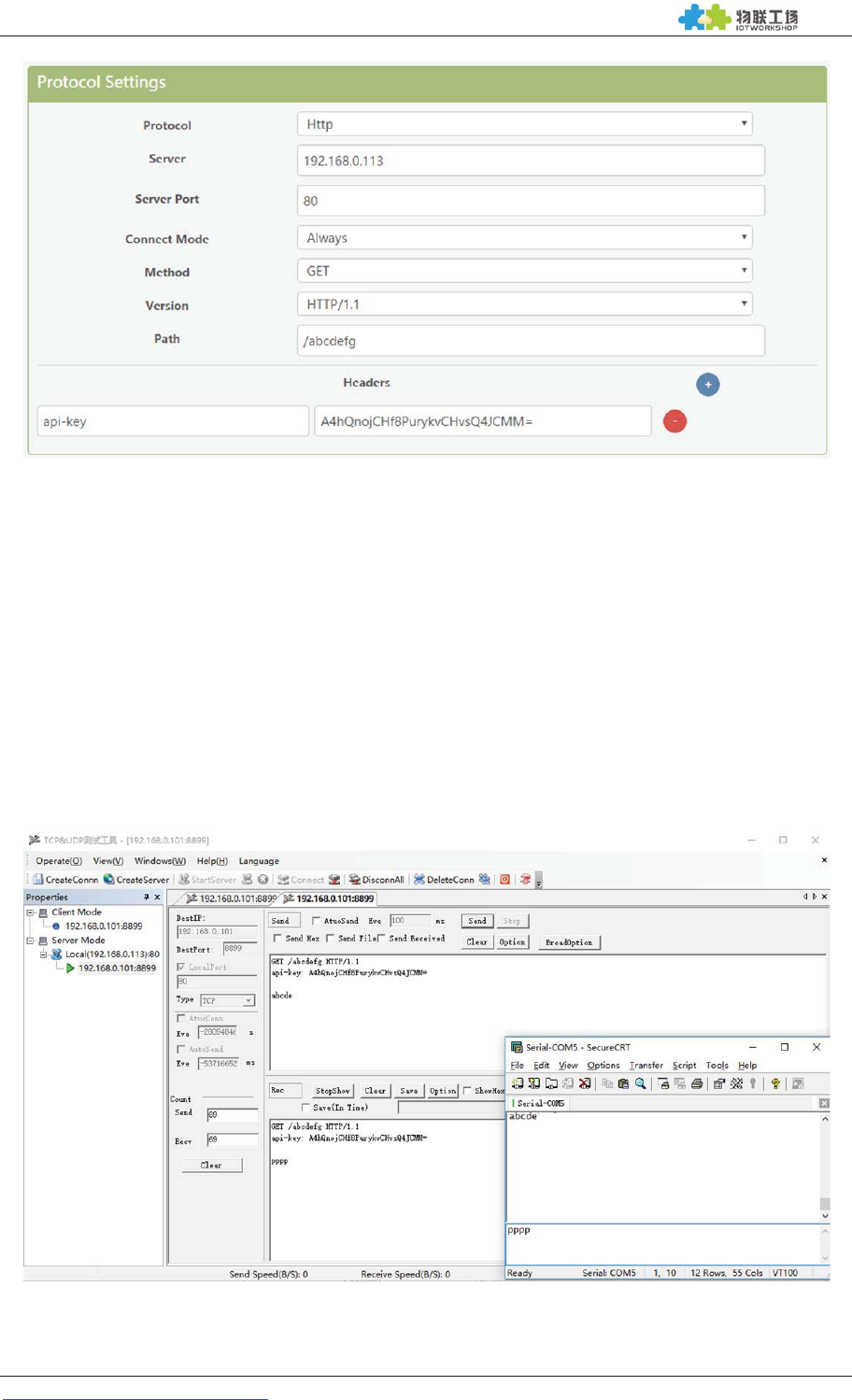Screen dimensions: 852x1400
Task: Click Option button next to BroadOption
Action: (x=512, y=942)
